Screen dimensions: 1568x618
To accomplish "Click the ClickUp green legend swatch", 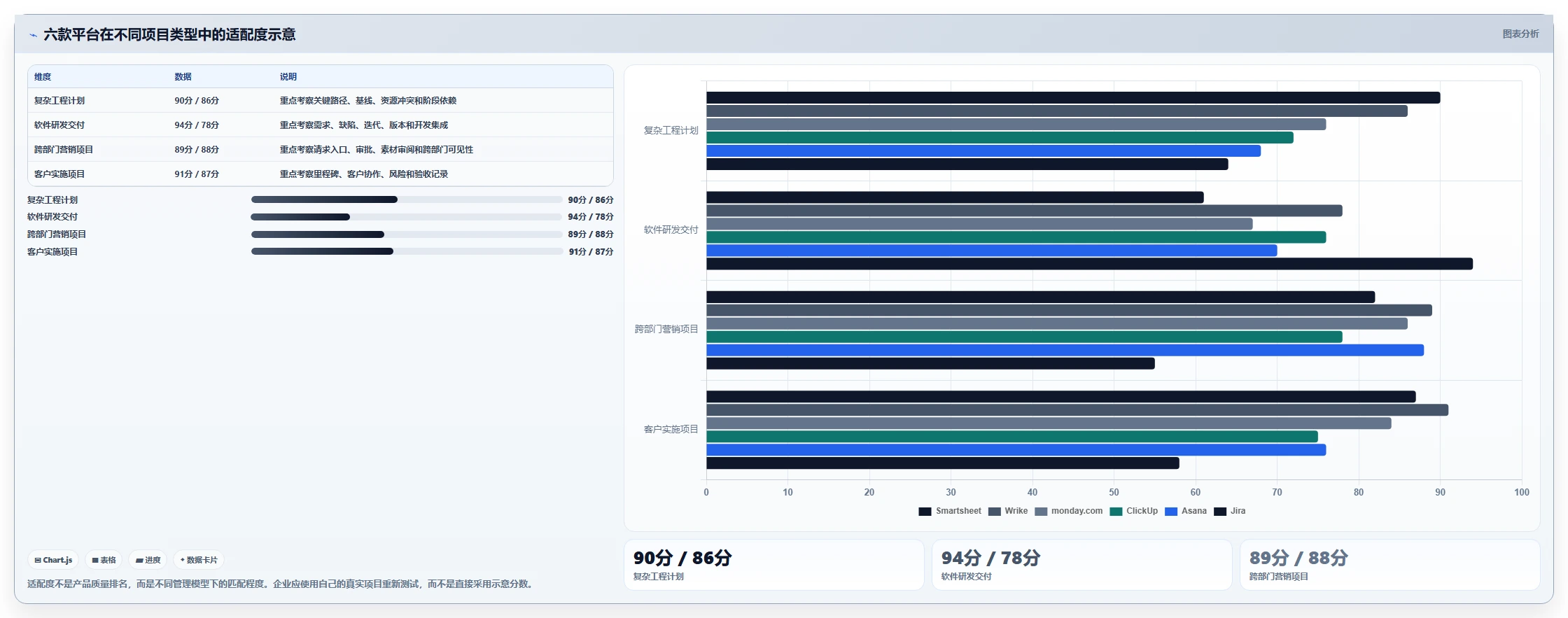I will 1116,511.
